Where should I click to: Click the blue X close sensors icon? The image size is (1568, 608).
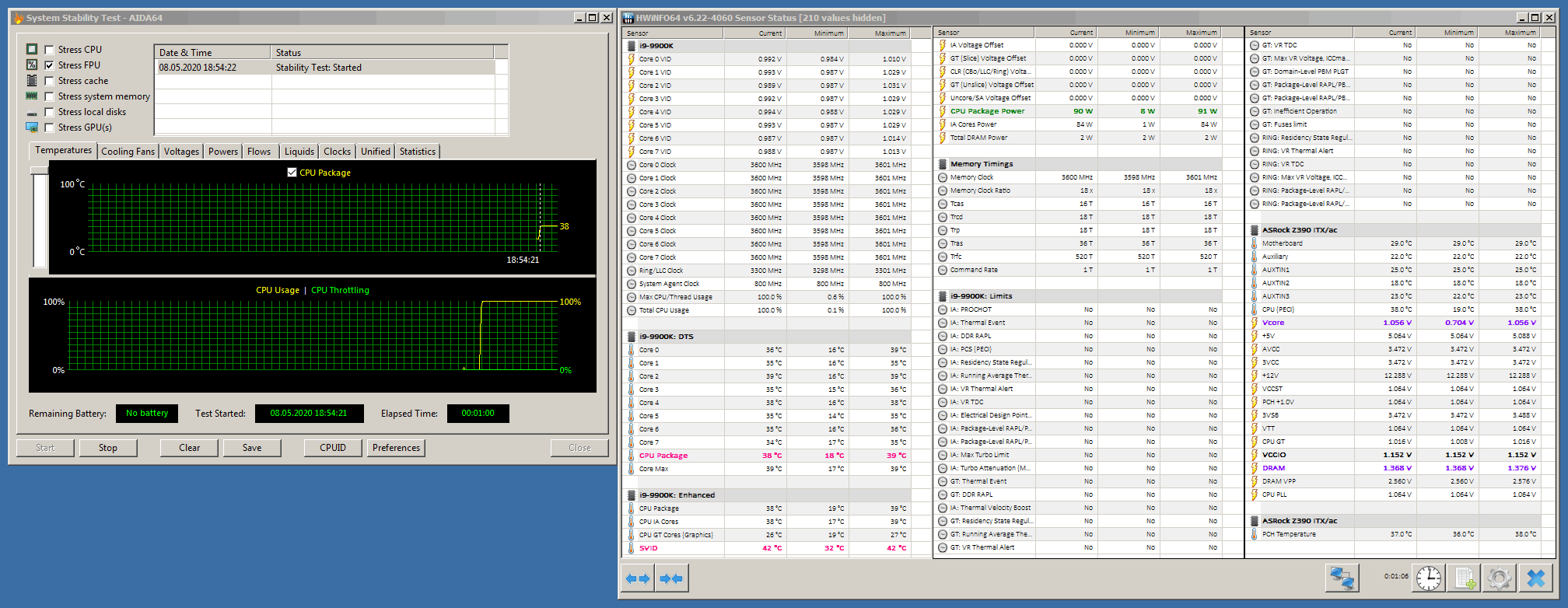pos(1535,578)
